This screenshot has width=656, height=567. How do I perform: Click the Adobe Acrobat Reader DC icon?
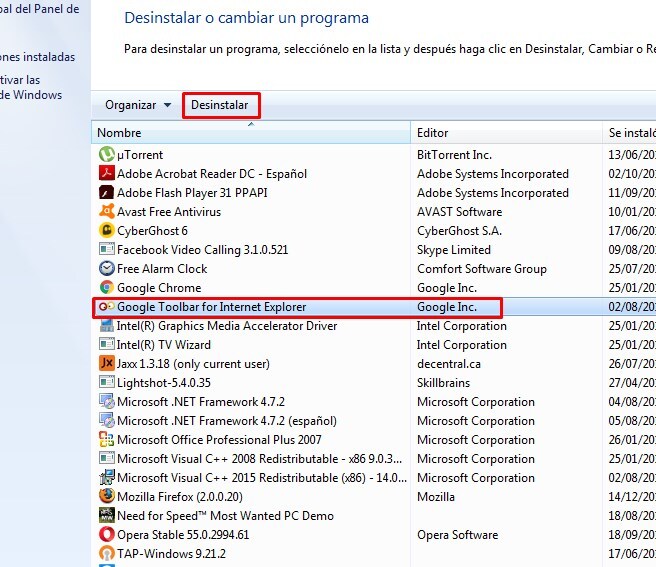(107, 173)
